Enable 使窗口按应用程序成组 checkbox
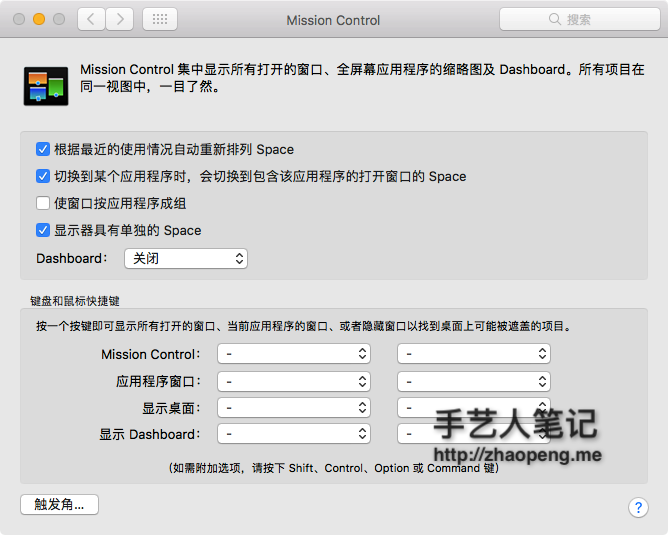 [x=43, y=203]
